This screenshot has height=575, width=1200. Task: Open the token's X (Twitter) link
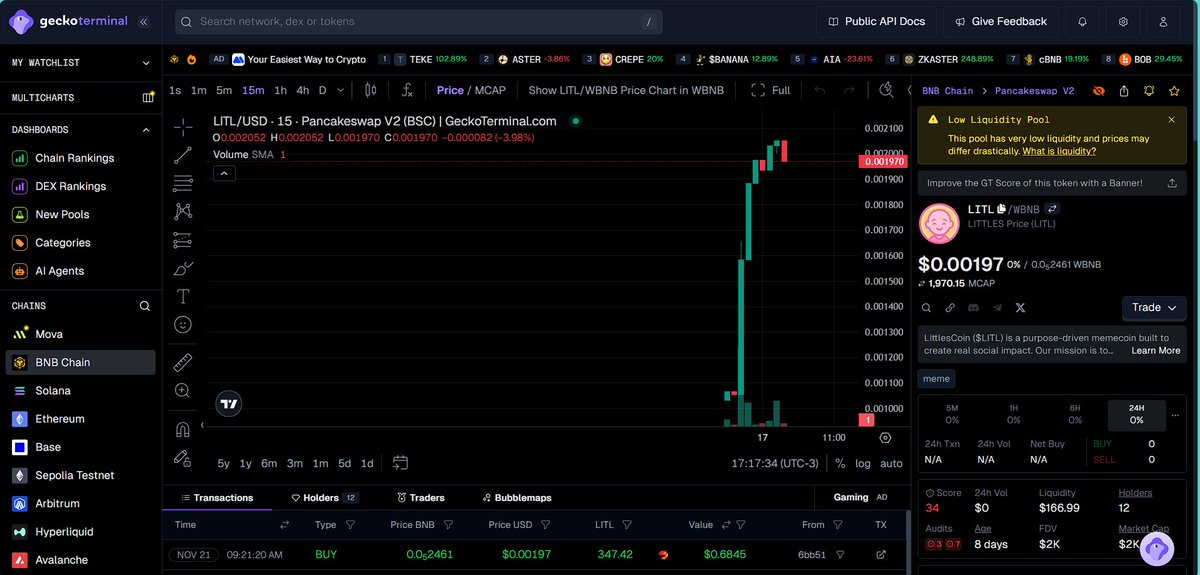click(x=1020, y=308)
